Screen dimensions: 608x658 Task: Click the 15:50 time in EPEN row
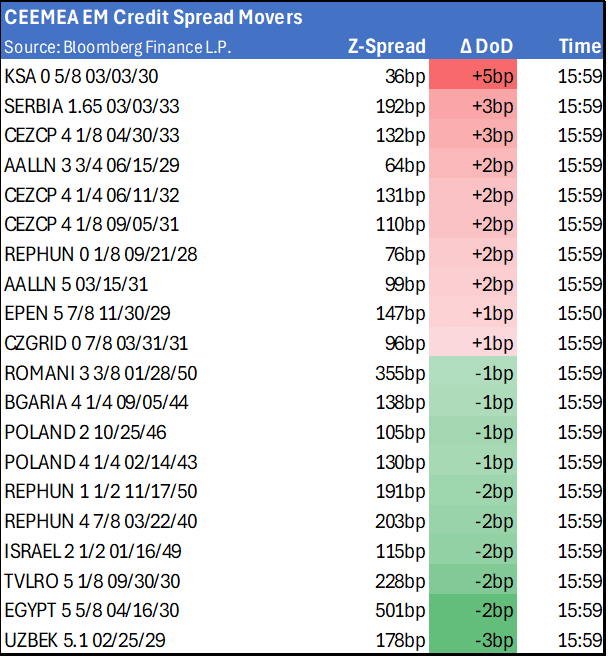(x=579, y=313)
